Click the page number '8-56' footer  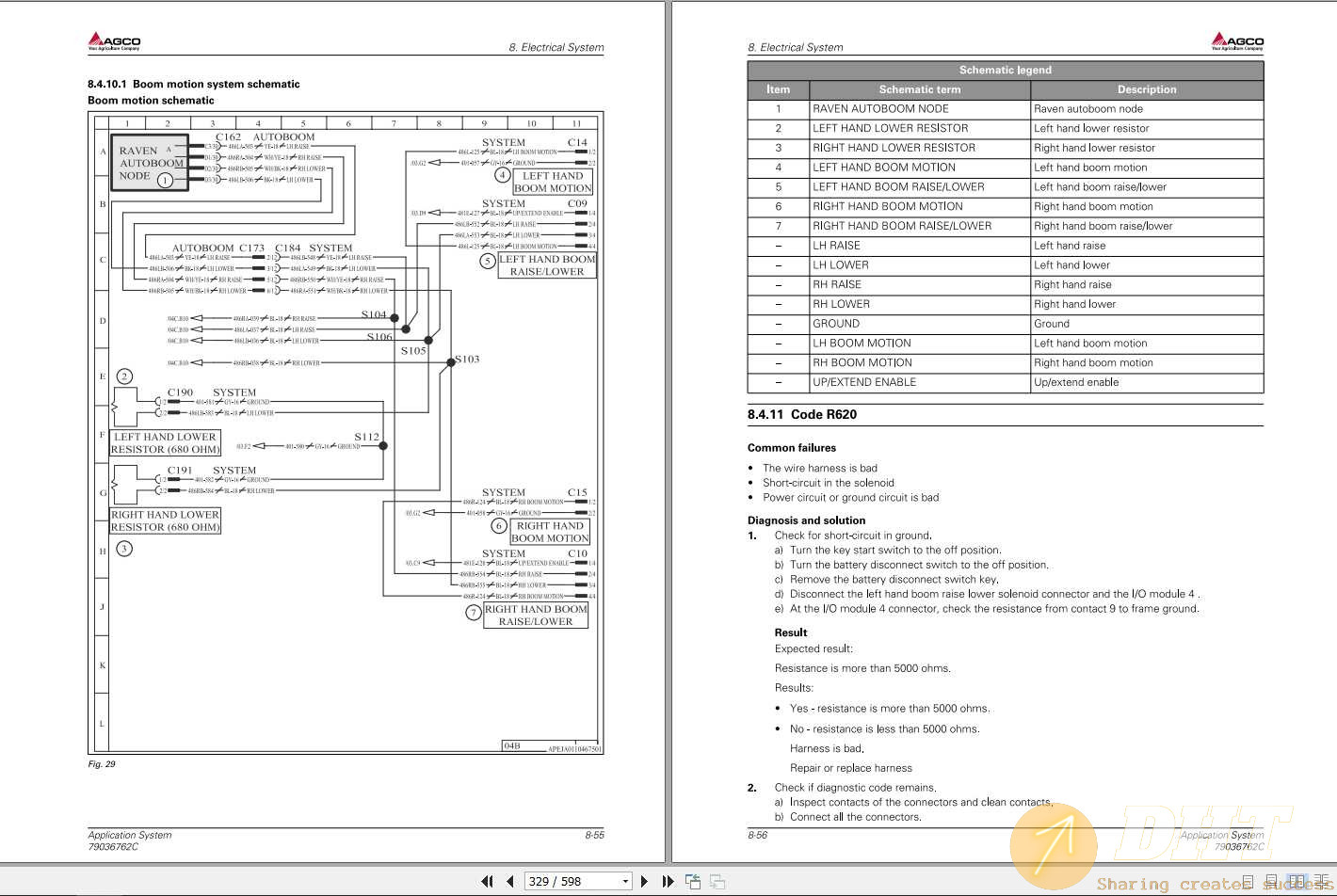(x=758, y=835)
